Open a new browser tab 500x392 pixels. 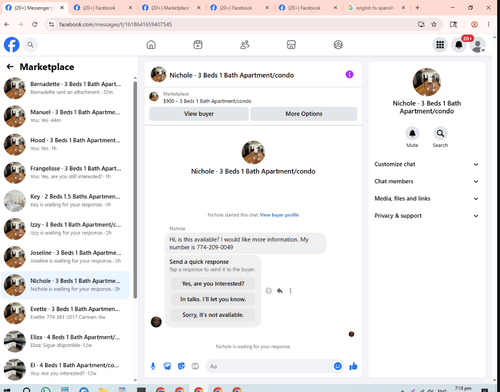tap(417, 8)
